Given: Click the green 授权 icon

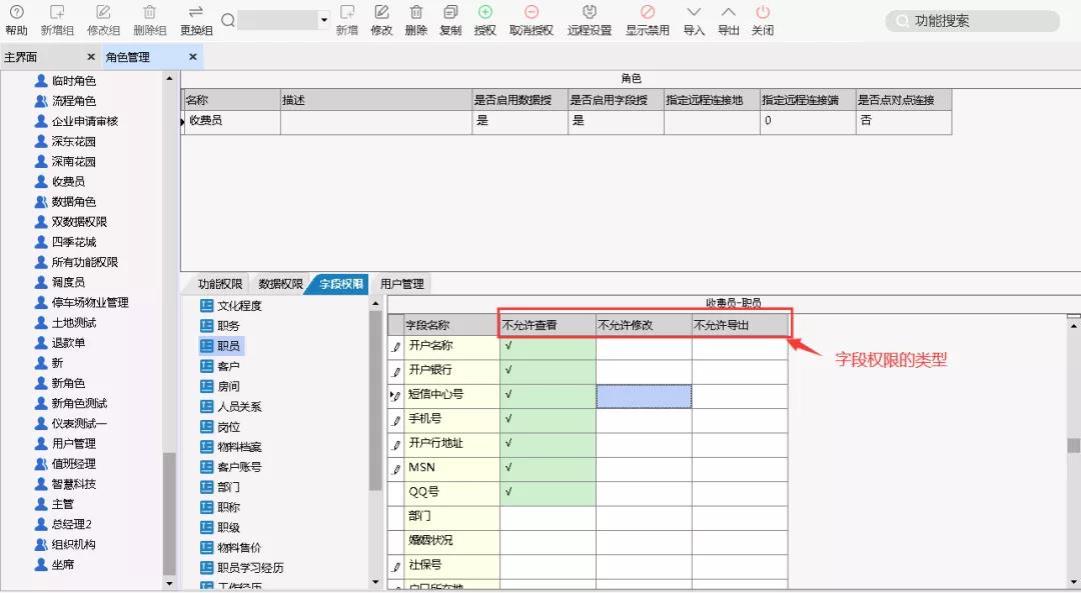Looking at the screenshot, I should click(485, 12).
